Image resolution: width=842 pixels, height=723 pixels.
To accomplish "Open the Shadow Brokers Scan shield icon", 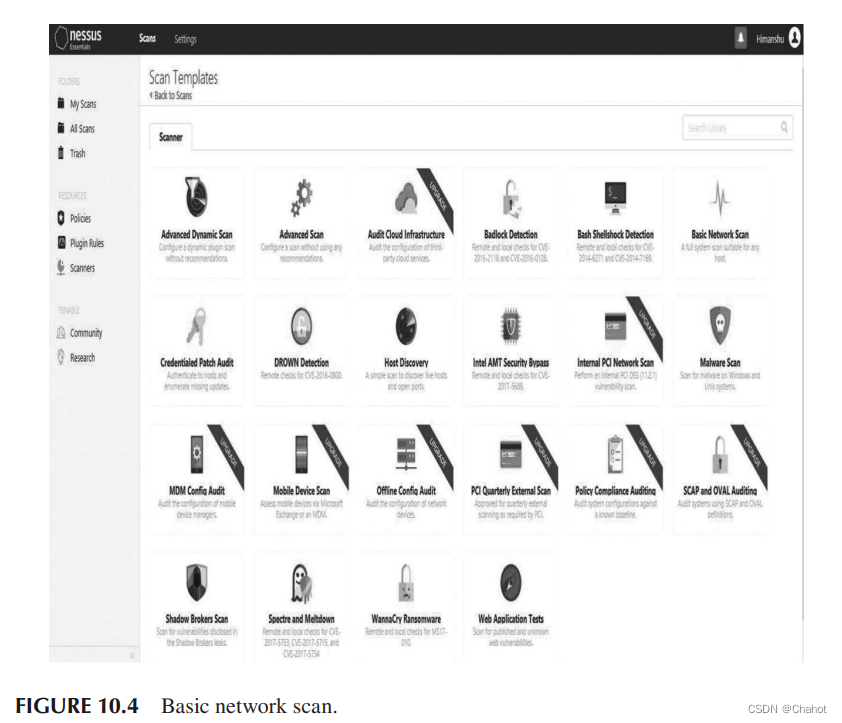I will 197,582.
